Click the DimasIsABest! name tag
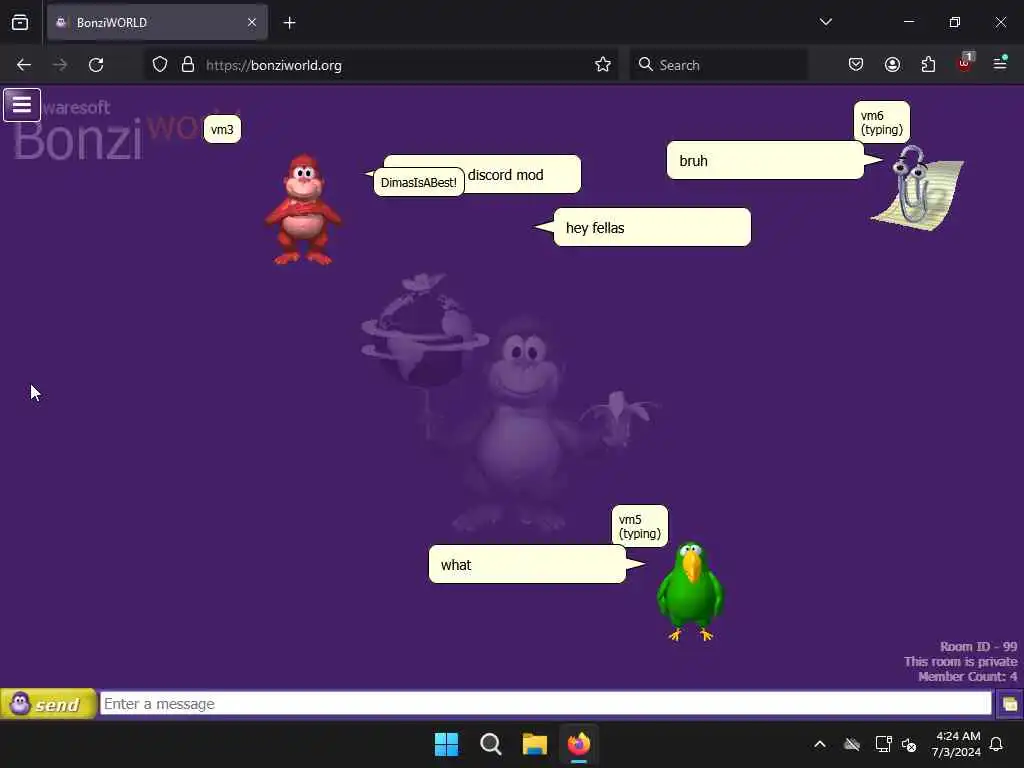This screenshot has width=1024, height=768. (419, 182)
